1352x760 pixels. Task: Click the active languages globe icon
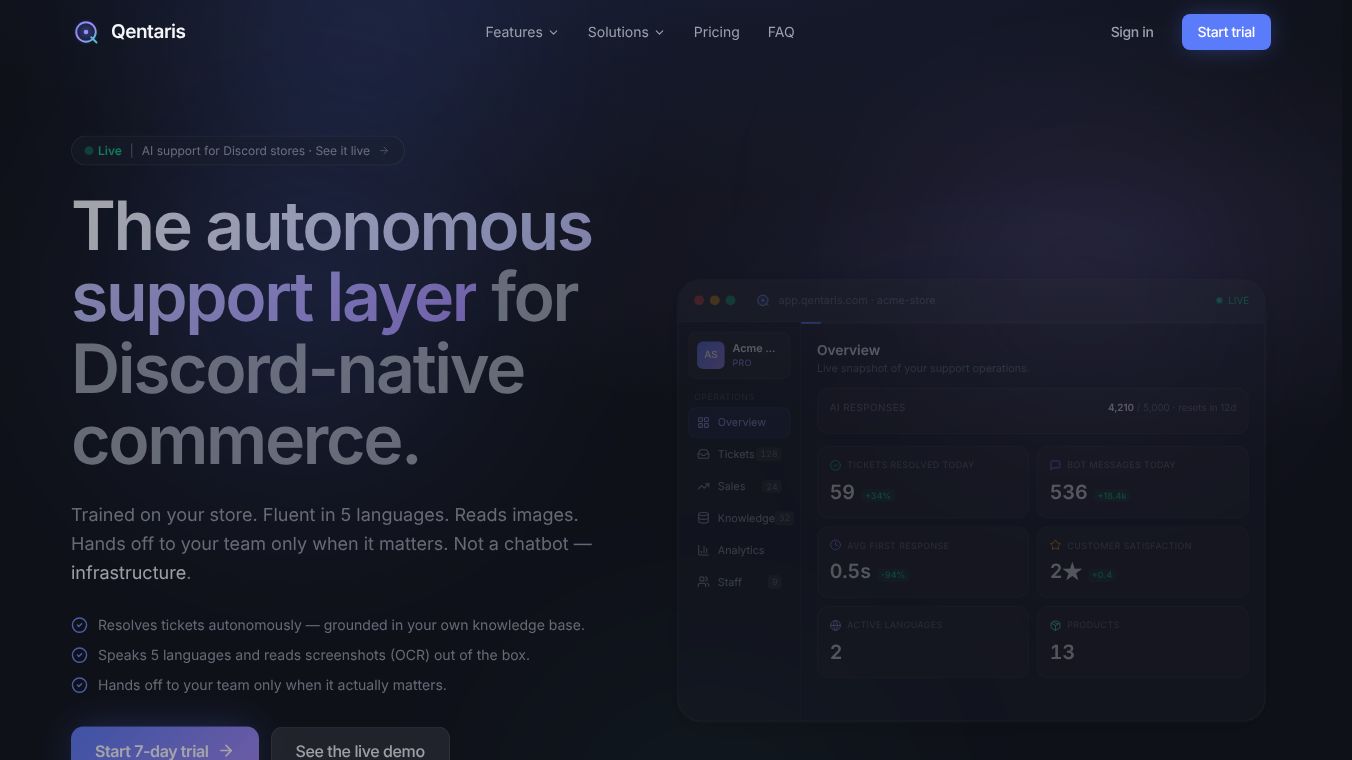[836, 625]
